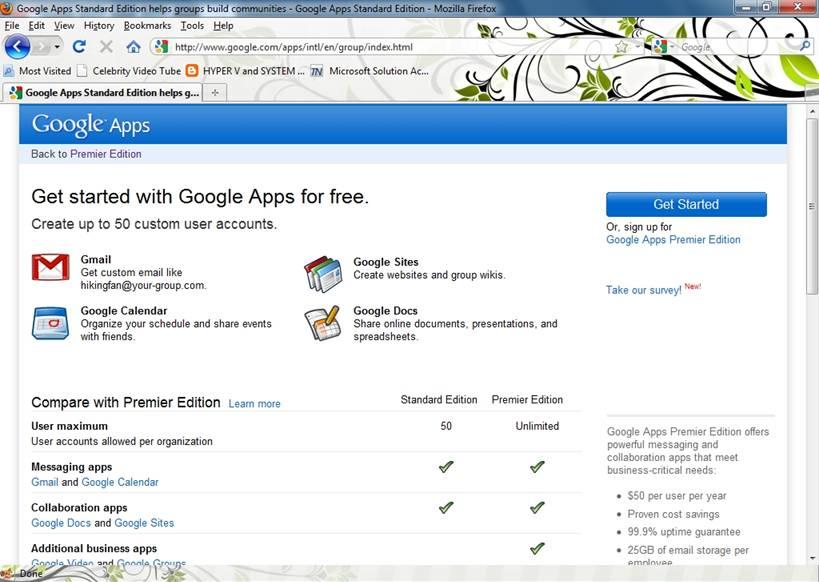Bookmark this page with the star icon
Viewport: 819px width, 582px height.
pyautogui.click(x=621, y=47)
